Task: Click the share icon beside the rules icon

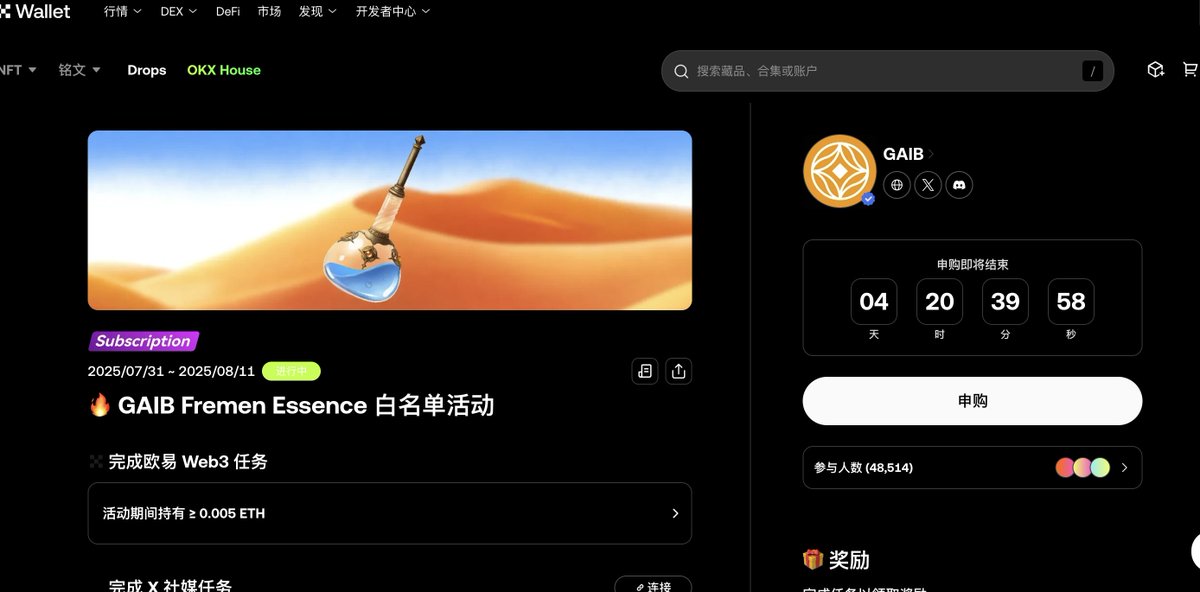Action: pos(679,371)
